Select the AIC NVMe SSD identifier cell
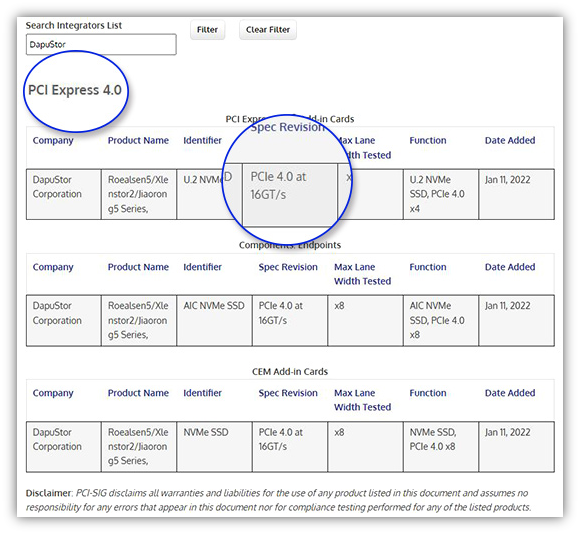580x534 pixels. coord(215,321)
